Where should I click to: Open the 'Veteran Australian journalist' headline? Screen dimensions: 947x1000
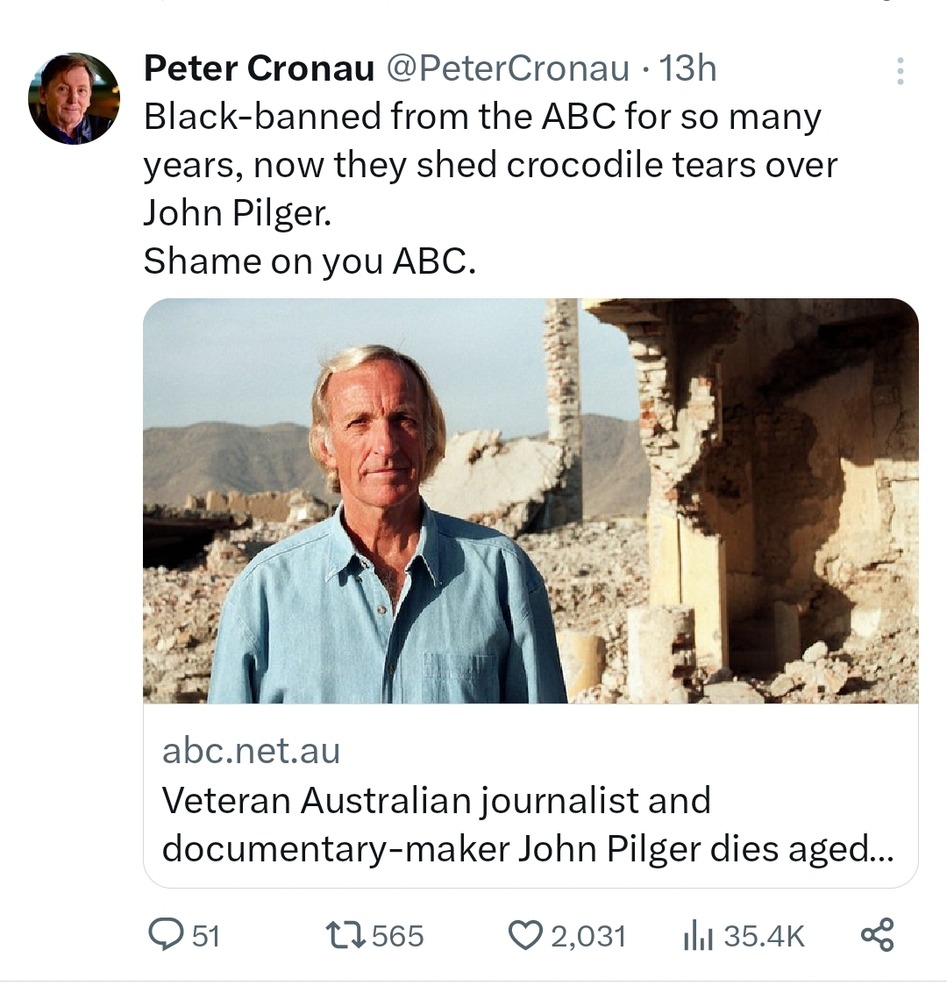[436, 800]
